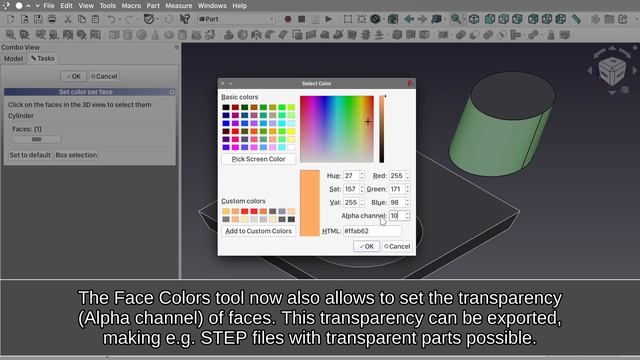Click the forward navigation arrow icon
The height and width of the screenshot is (360, 640).
[422, 19]
